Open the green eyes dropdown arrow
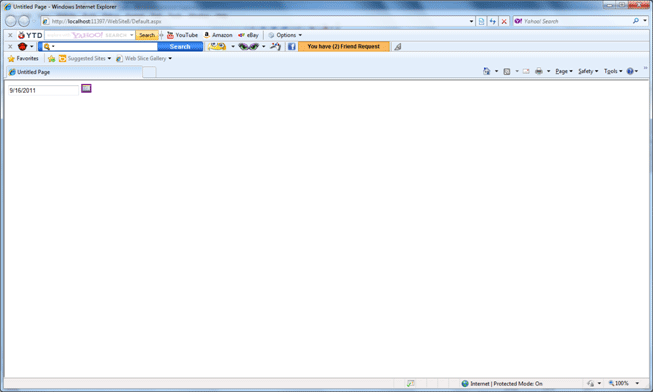Screen dimensions: 653x392 (x=264, y=47)
